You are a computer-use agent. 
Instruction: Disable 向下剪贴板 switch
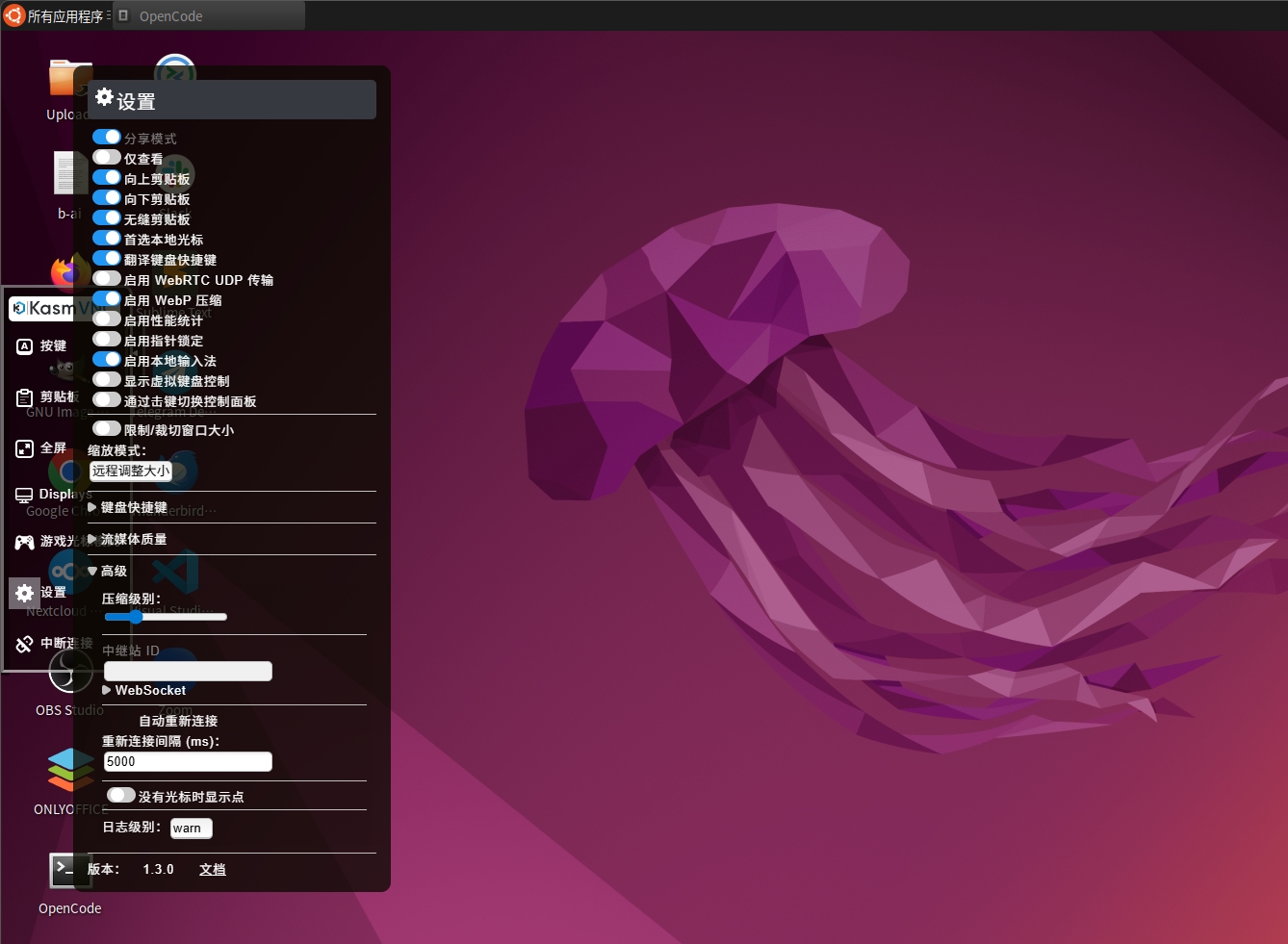coord(107,198)
